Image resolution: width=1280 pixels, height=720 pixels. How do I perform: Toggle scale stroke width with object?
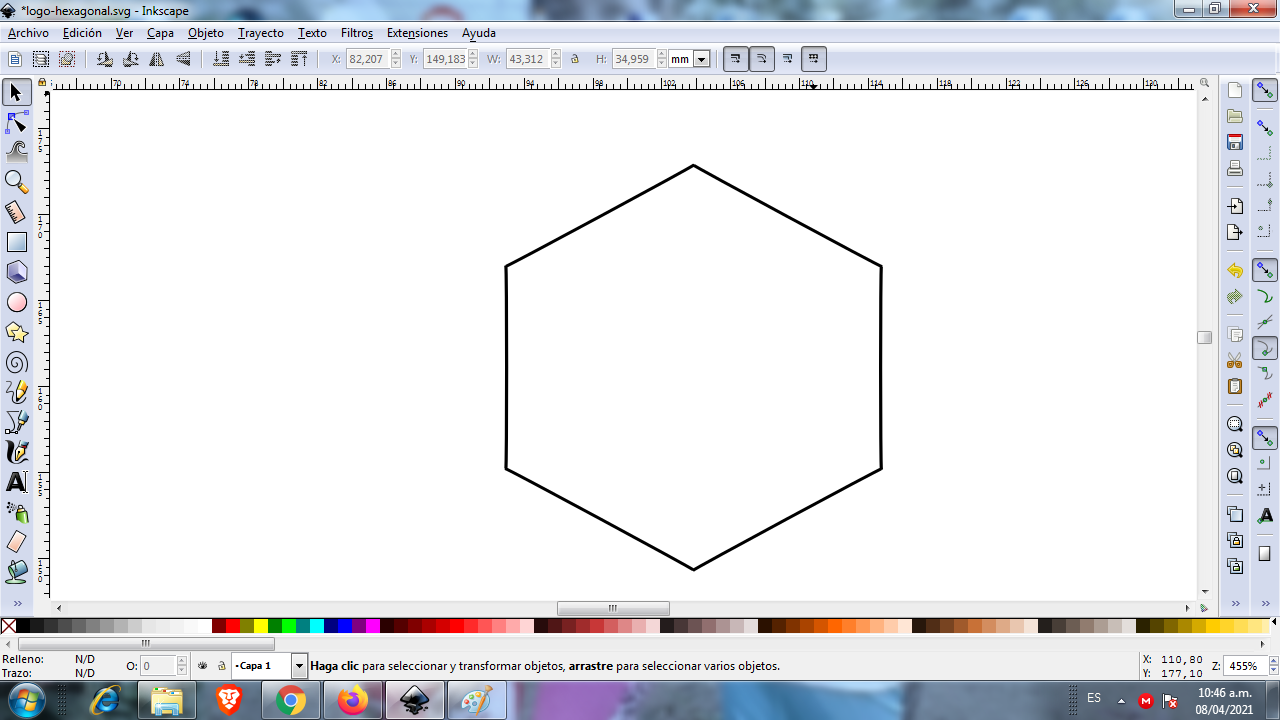click(x=736, y=59)
